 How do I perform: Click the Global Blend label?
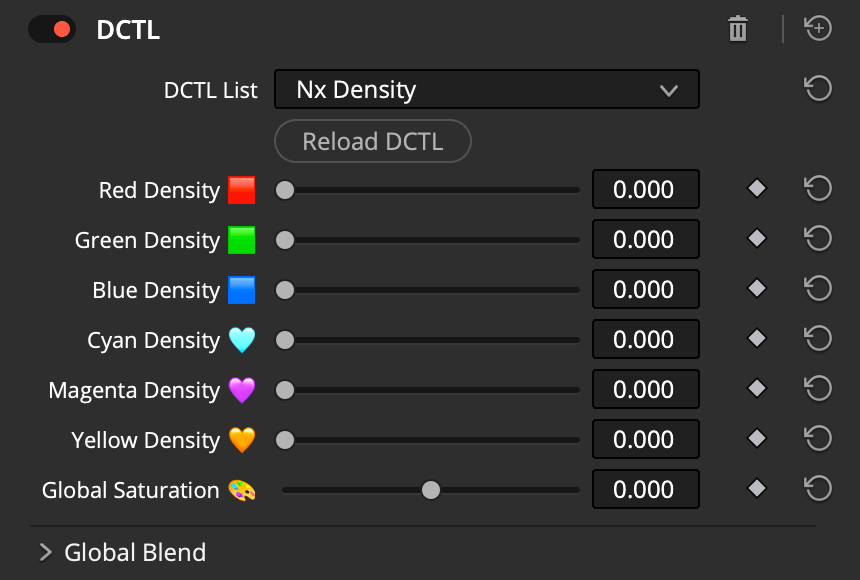pyautogui.click(x=135, y=552)
